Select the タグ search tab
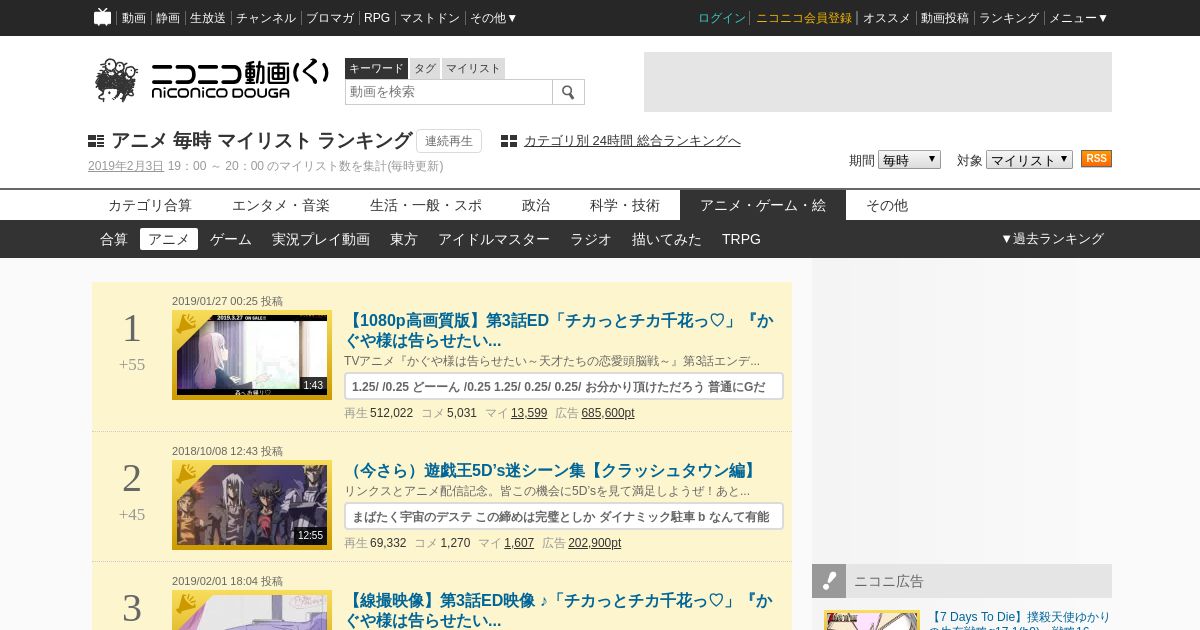Image resolution: width=1200 pixels, height=630 pixels. click(425, 68)
